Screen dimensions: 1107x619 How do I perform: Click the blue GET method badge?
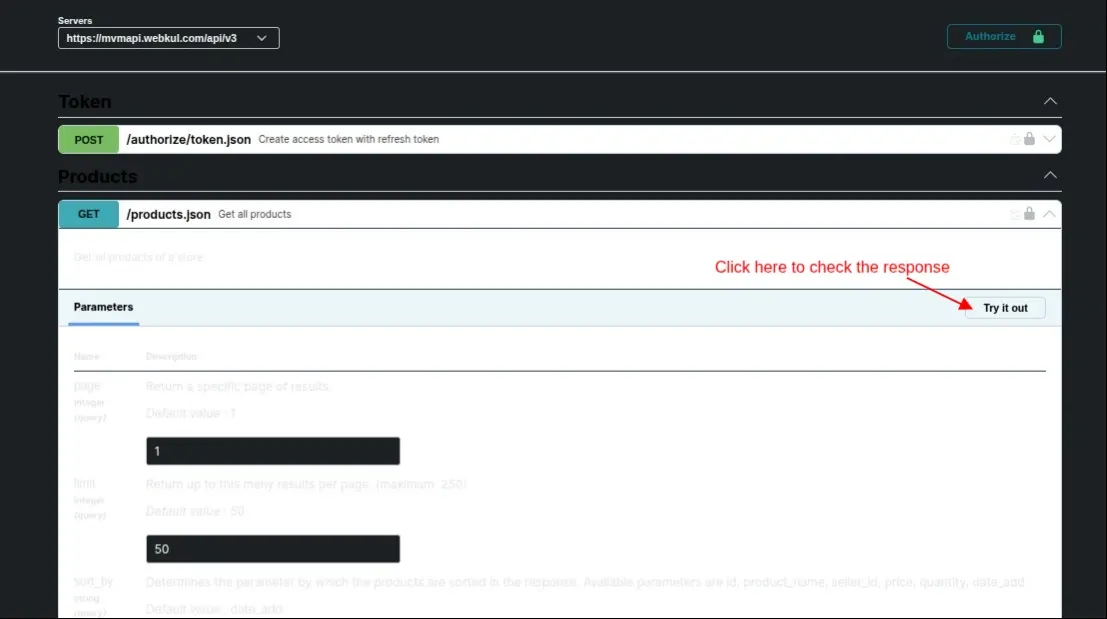point(88,214)
